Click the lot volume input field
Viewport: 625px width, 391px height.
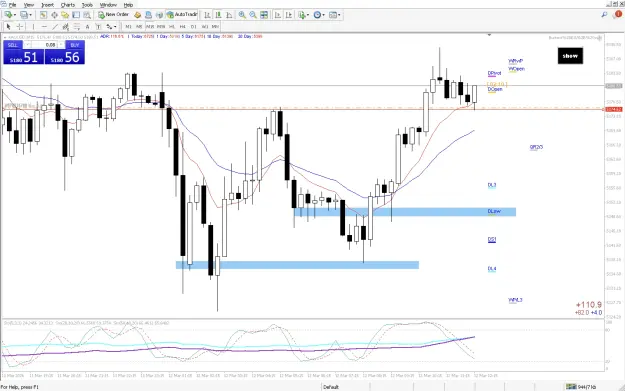[44, 45]
